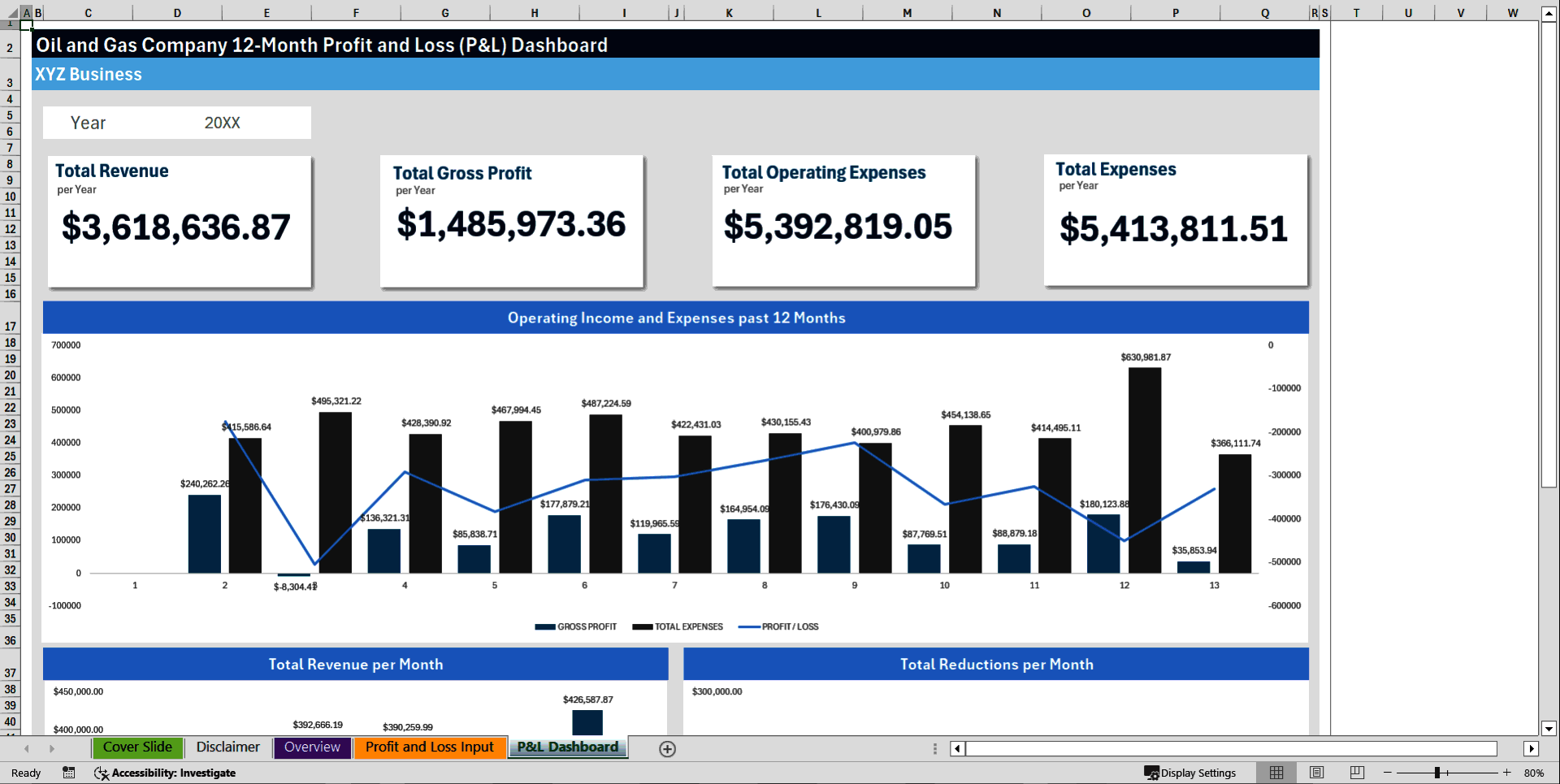This screenshot has width=1560, height=784.
Task: Click the previous sheet navigation arrow
Action: pyautogui.click(x=27, y=748)
